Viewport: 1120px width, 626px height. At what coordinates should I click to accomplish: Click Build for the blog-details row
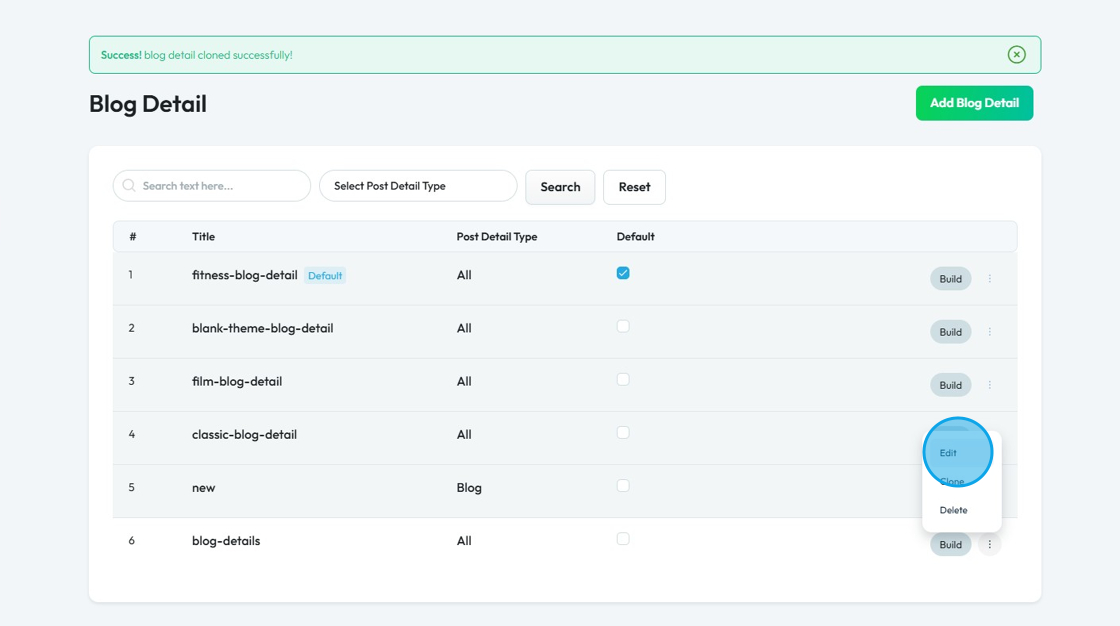point(950,545)
